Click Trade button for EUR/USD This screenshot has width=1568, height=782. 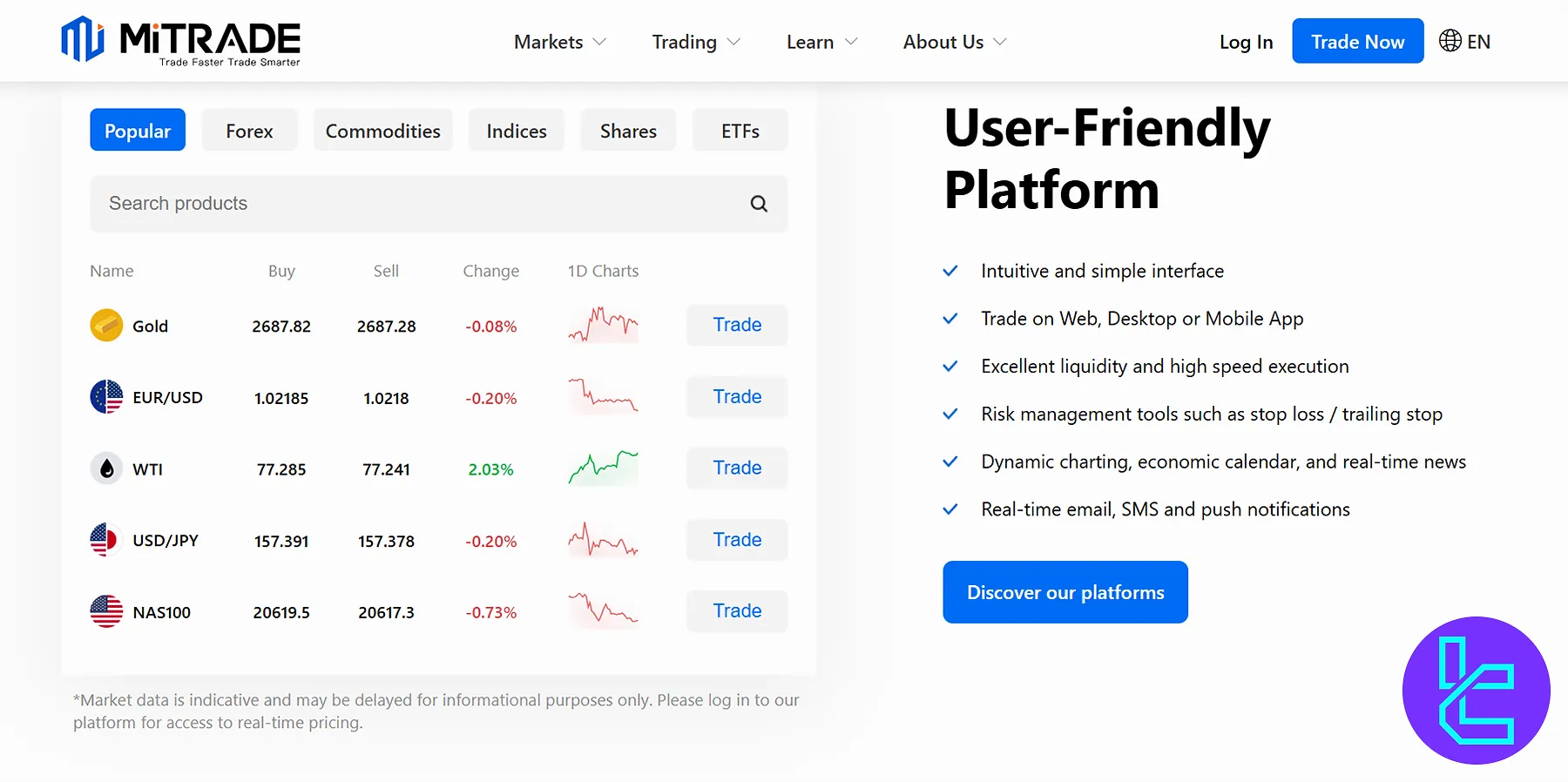[737, 396]
